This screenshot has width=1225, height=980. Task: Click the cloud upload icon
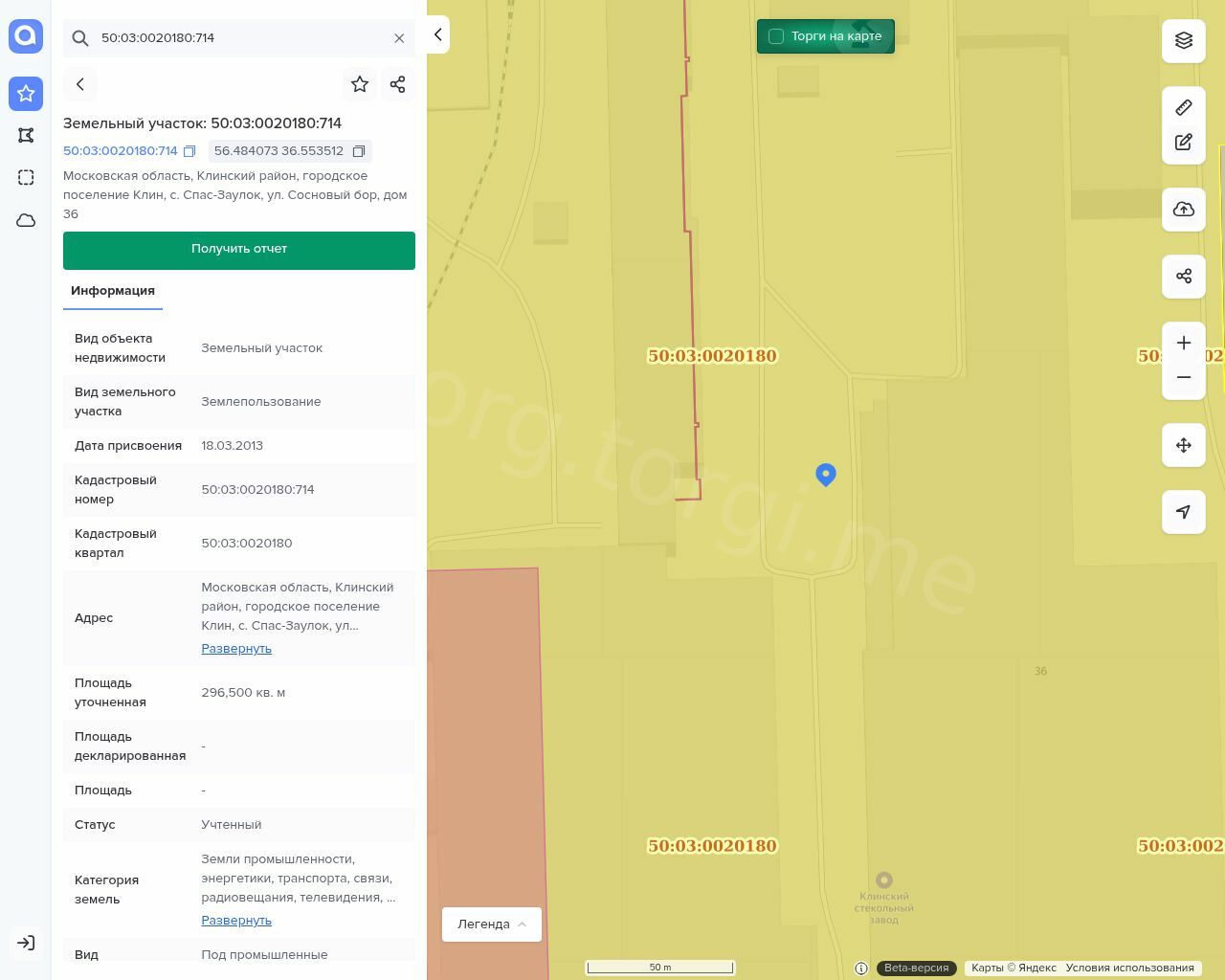1184,210
